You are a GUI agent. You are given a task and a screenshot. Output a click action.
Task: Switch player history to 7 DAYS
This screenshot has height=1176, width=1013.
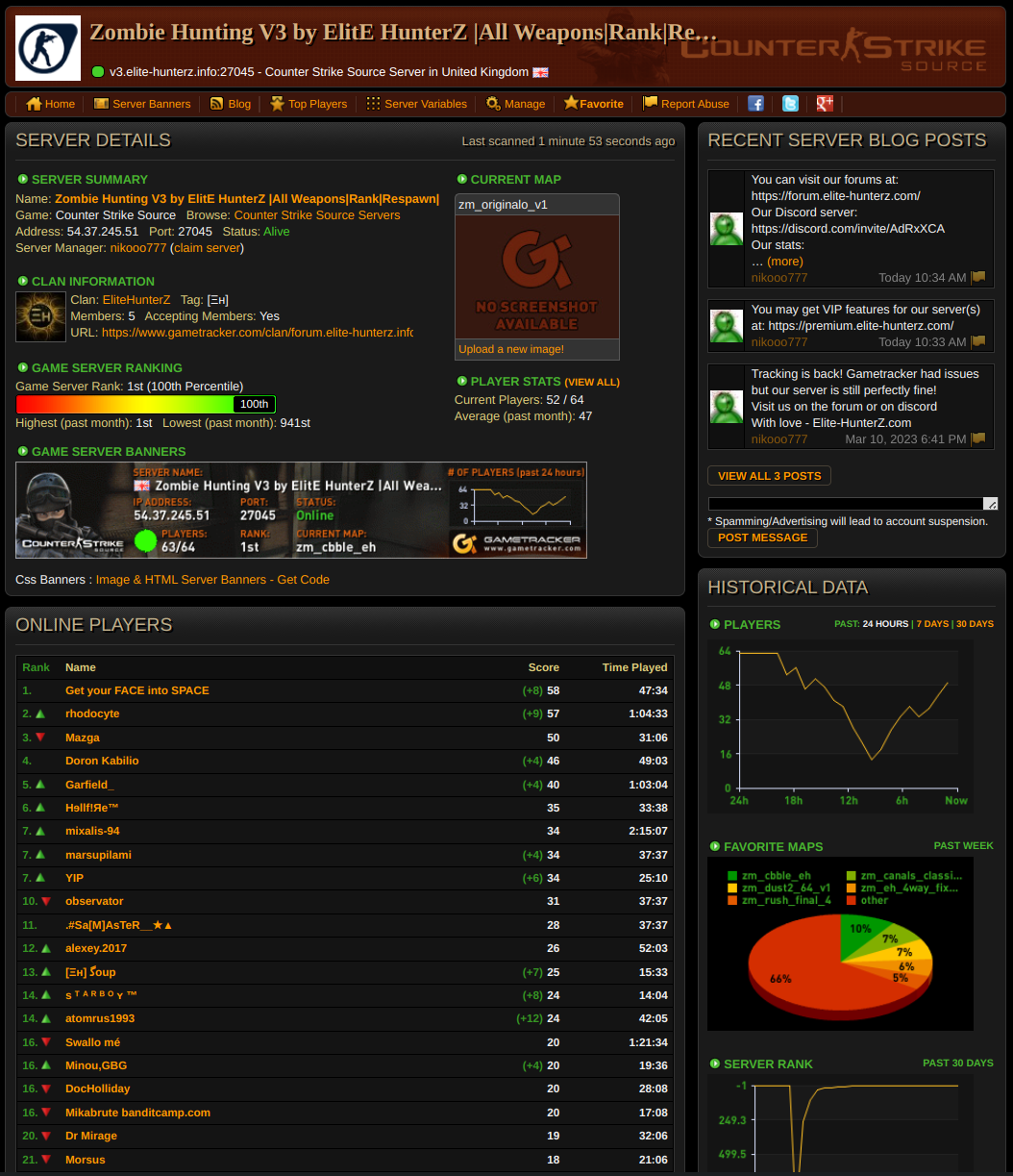(930, 624)
